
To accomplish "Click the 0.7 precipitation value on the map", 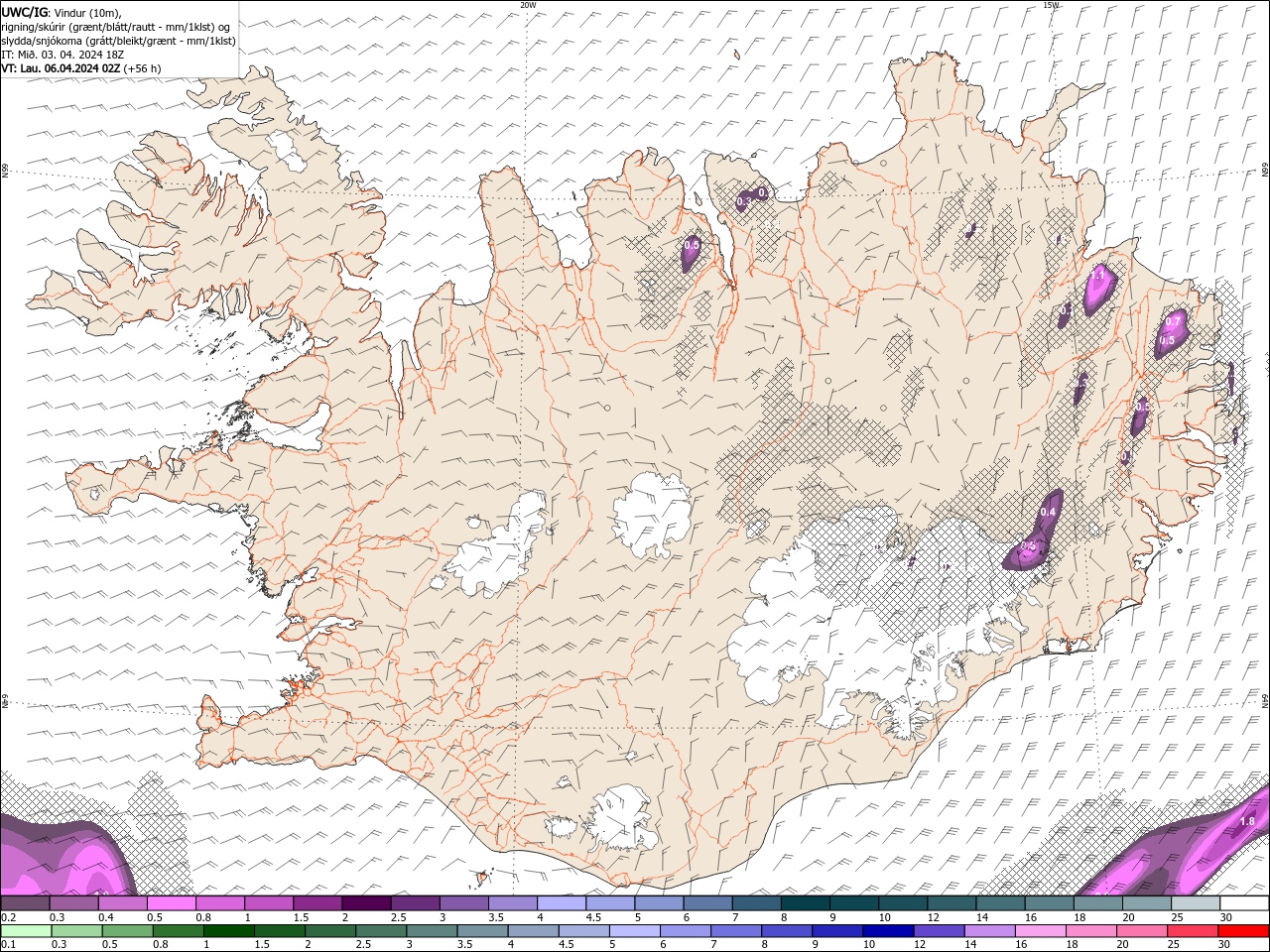I will tap(1173, 322).
